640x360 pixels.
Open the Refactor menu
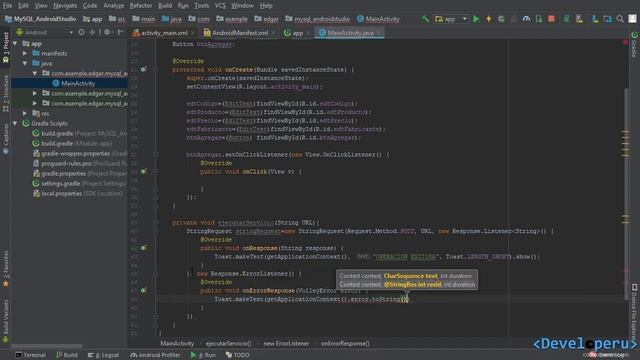141,6
